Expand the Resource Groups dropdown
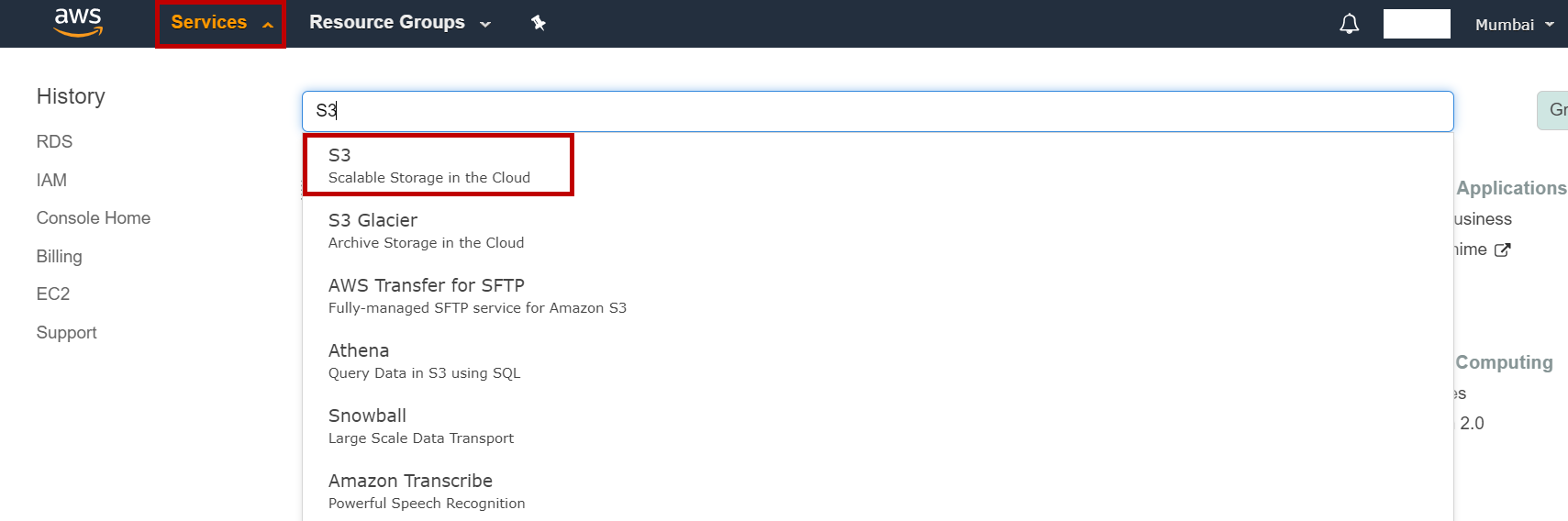Screen dimensions: 1568x521 [400, 23]
